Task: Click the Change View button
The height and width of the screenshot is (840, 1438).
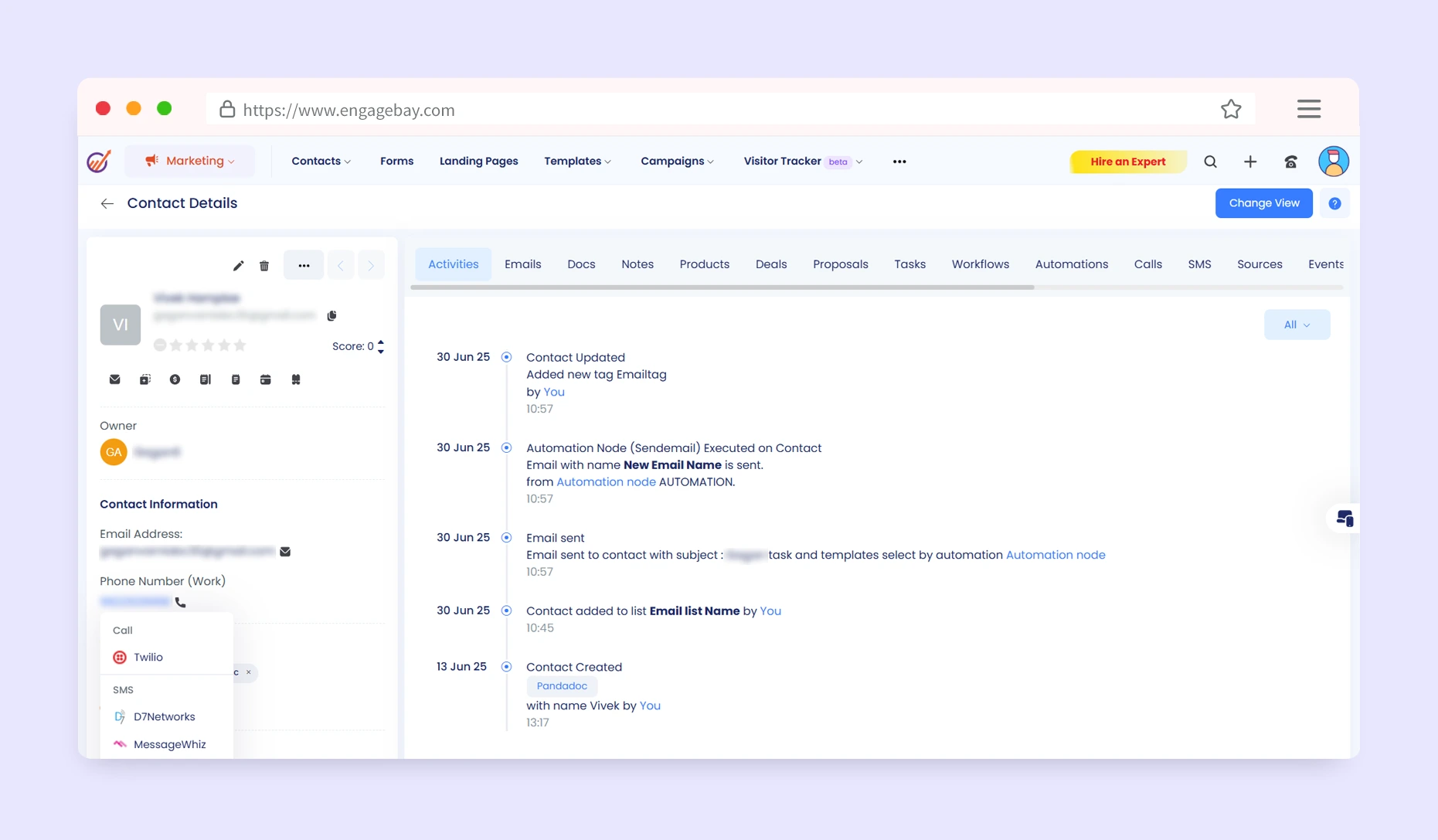Action: [1263, 203]
